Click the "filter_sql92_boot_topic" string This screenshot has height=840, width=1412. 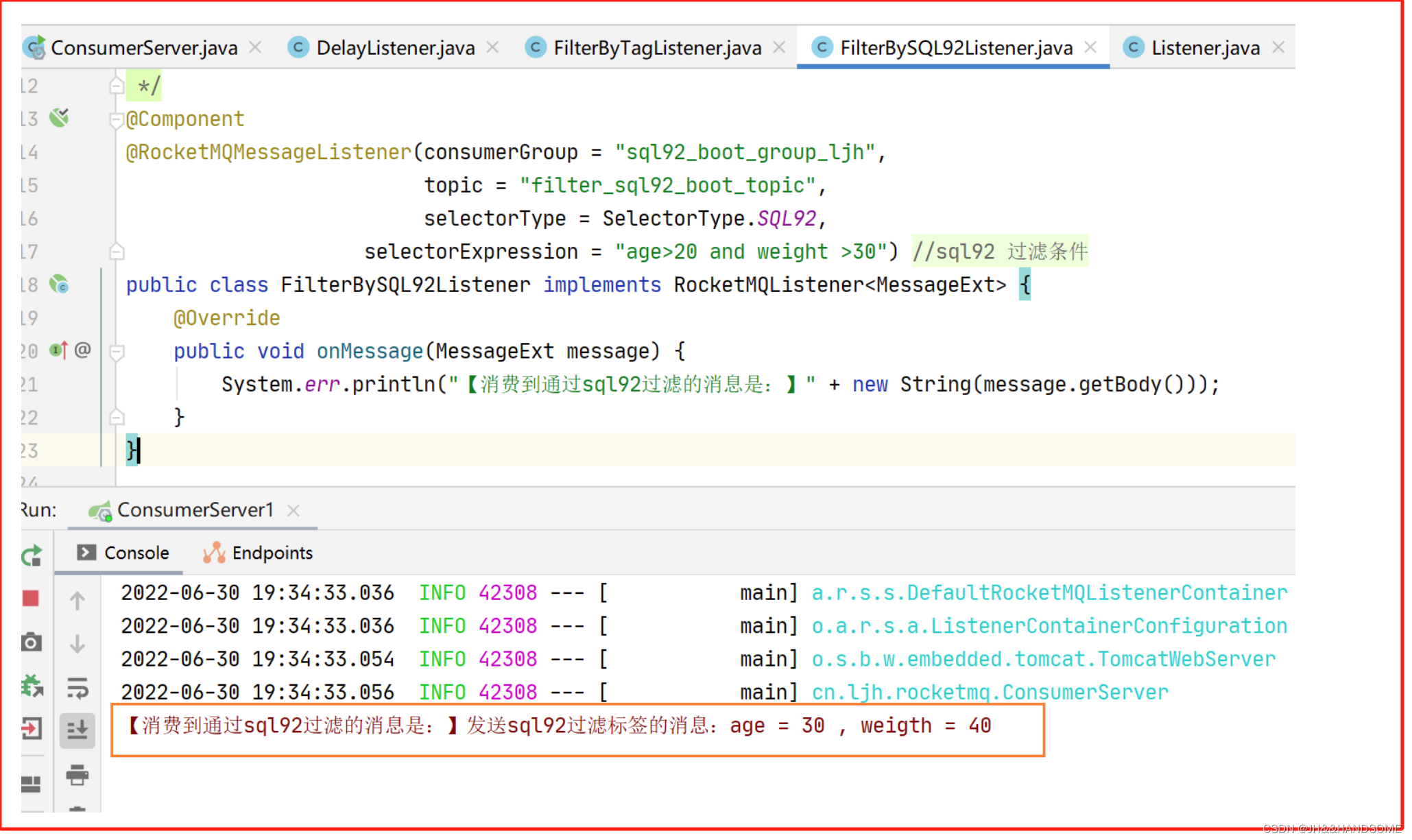[x=668, y=185]
